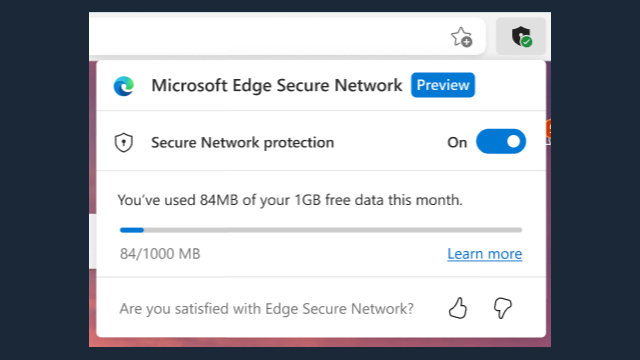Give thumbs up feedback for Secure Network

point(458,308)
